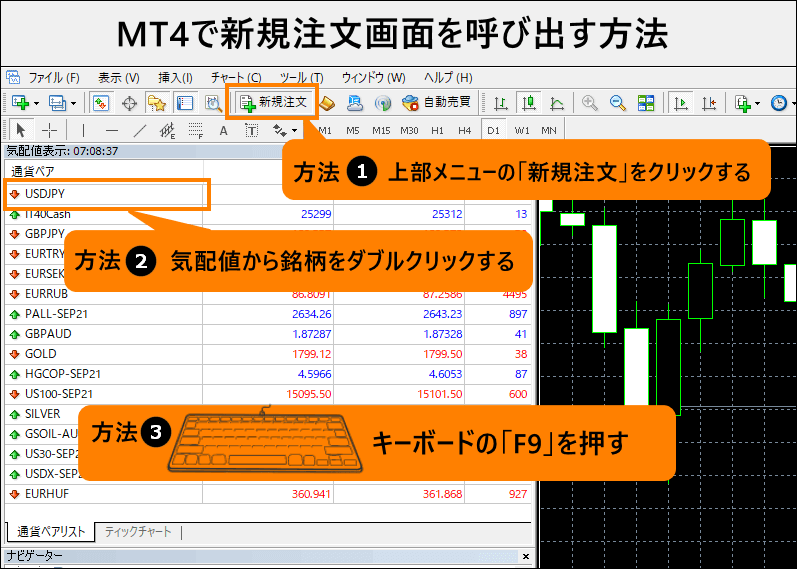Open the ツール(T) menu
The image size is (797, 569).
click(x=301, y=78)
